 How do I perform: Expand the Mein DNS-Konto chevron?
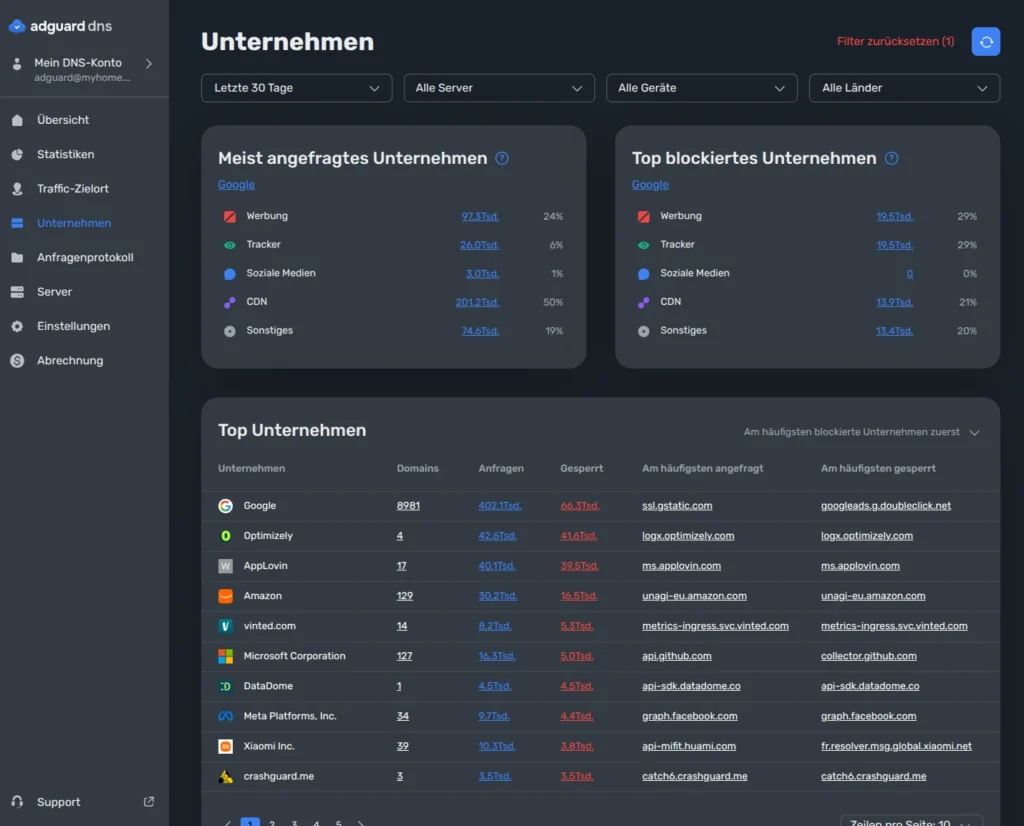click(149, 63)
